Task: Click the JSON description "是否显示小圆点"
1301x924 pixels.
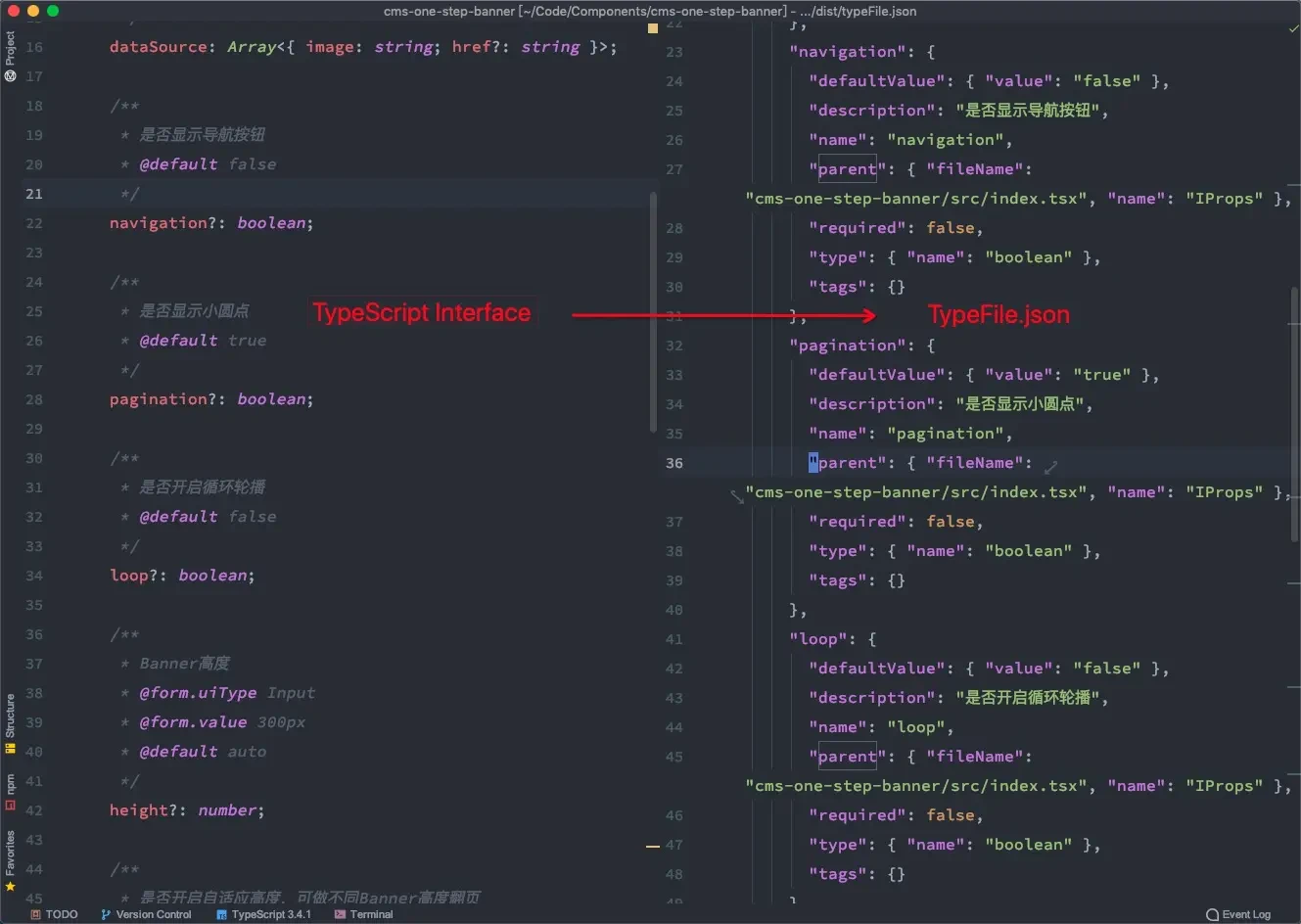Action: (x=1024, y=404)
